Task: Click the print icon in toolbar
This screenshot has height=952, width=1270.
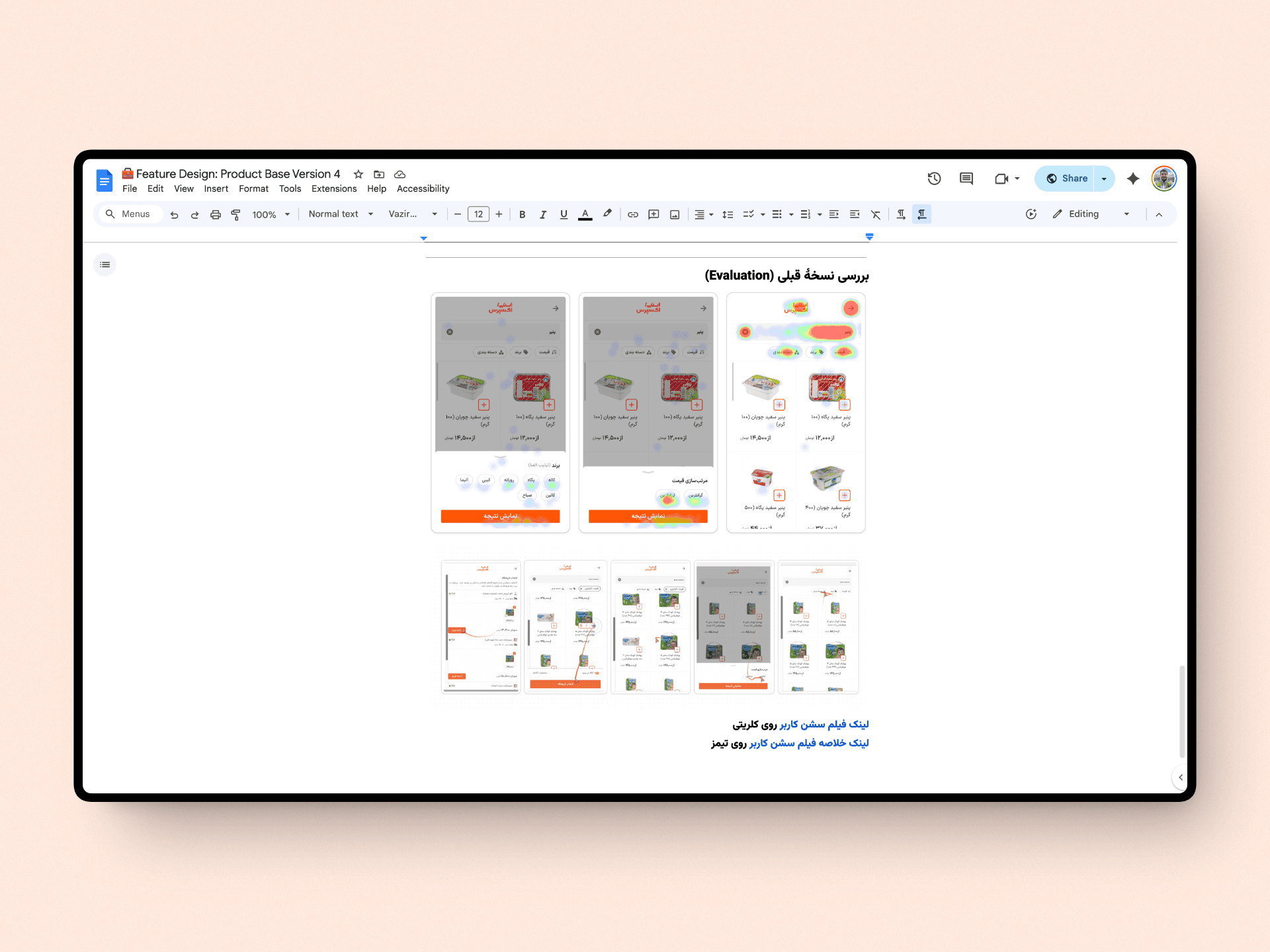Action: click(x=215, y=214)
